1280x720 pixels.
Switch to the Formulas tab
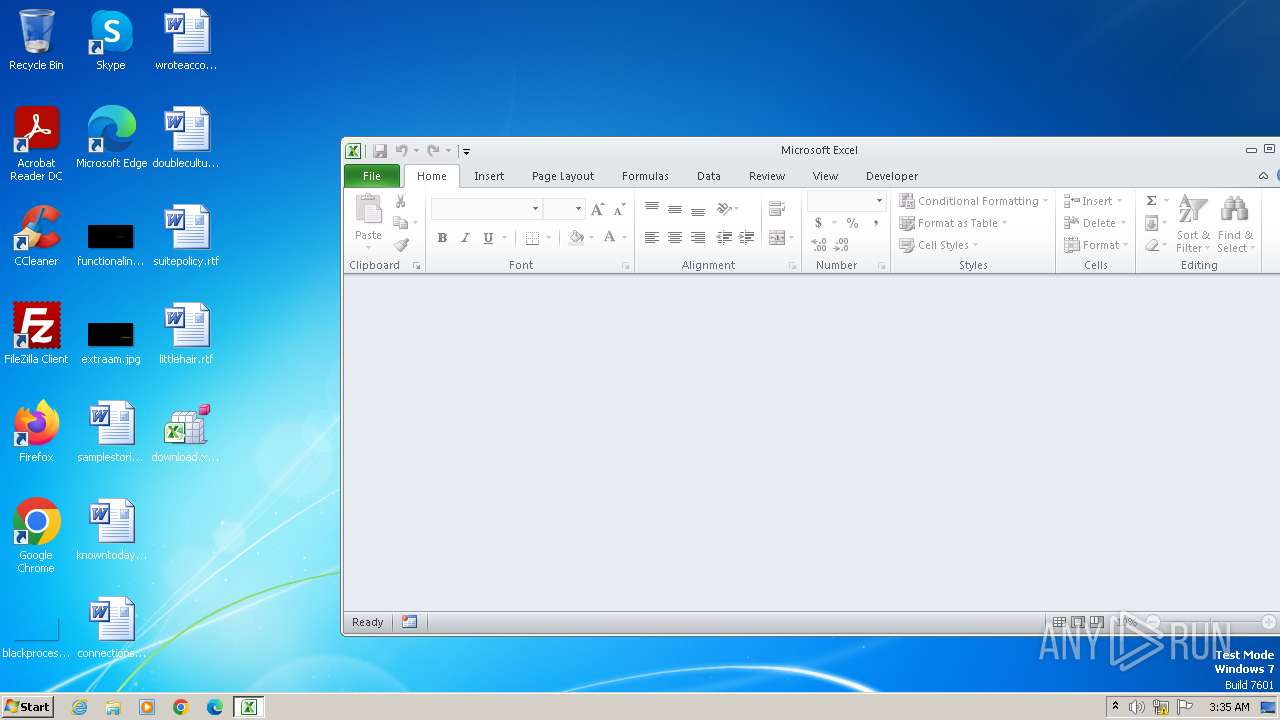point(645,176)
